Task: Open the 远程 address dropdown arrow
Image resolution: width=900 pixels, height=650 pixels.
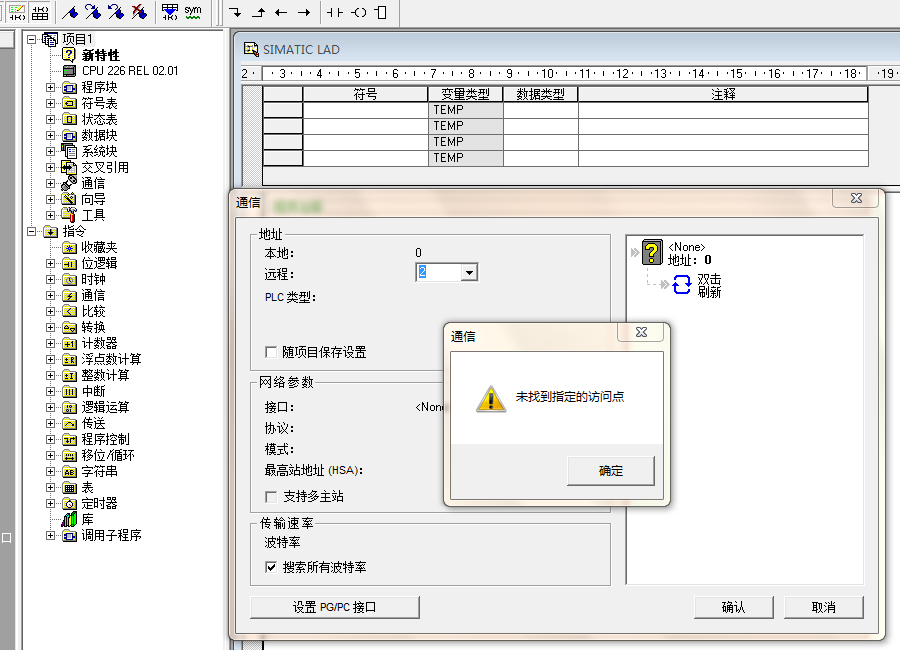Action: (x=470, y=273)
